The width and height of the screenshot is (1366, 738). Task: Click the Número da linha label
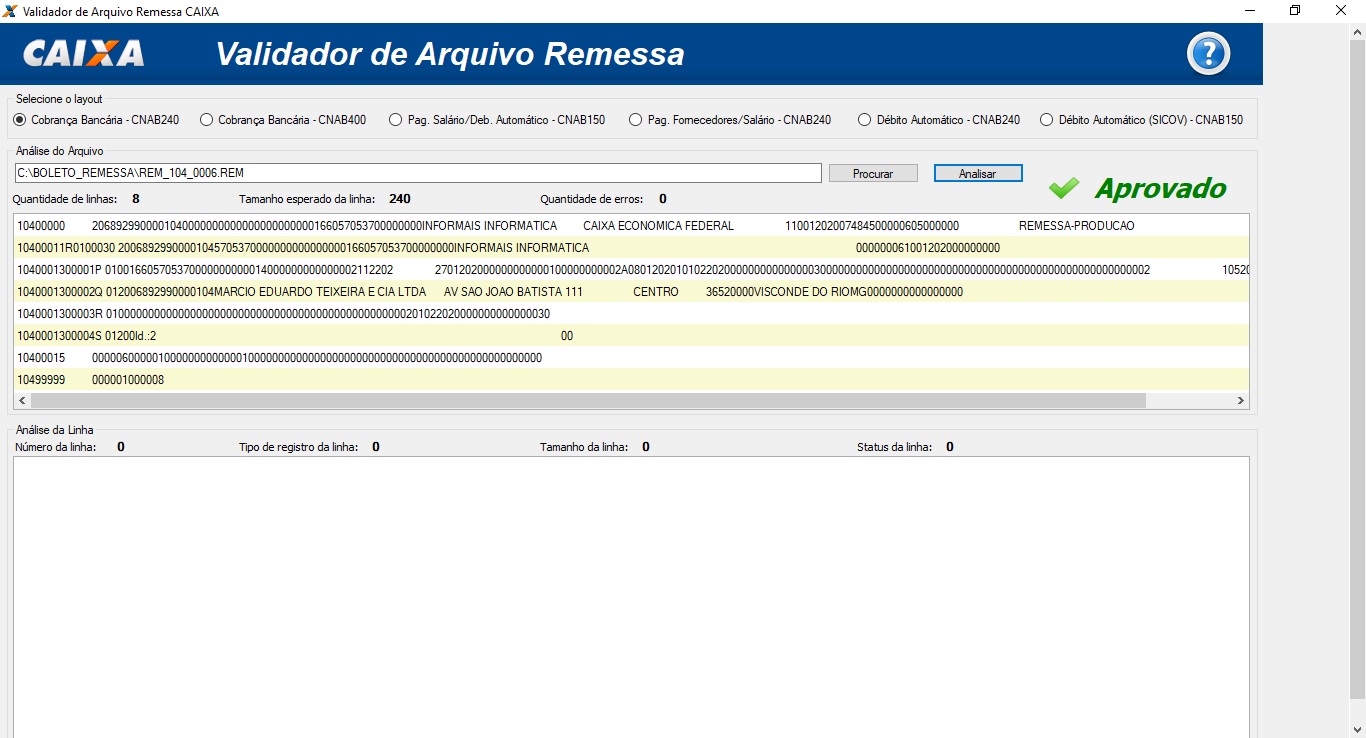pos(56,447)
